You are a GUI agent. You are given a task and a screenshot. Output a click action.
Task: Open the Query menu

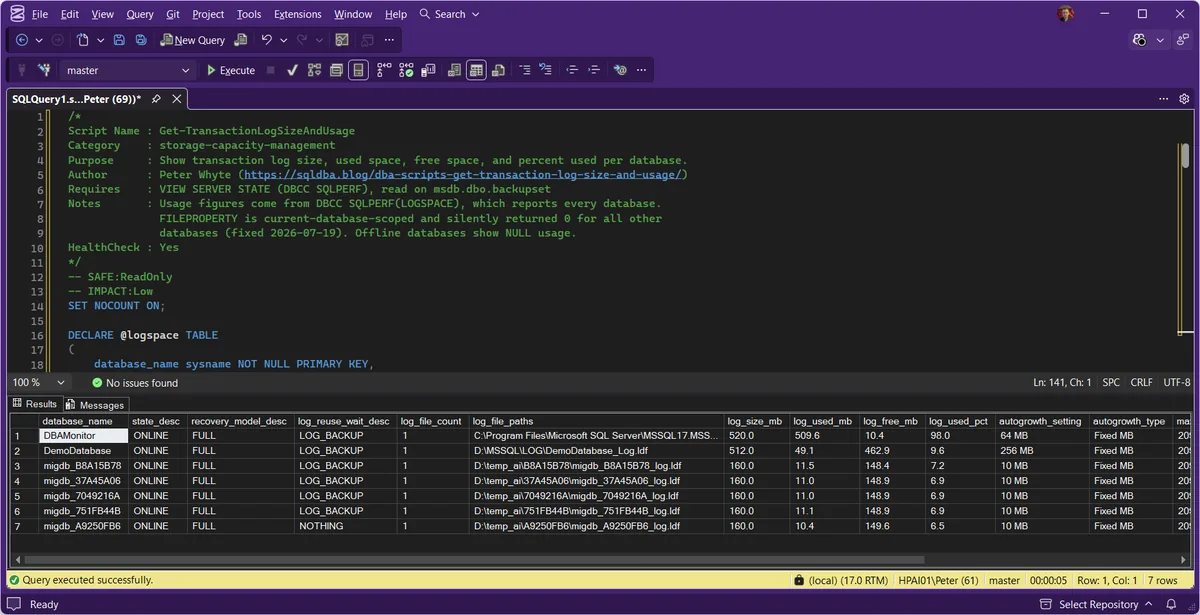[x=140, y=15]
